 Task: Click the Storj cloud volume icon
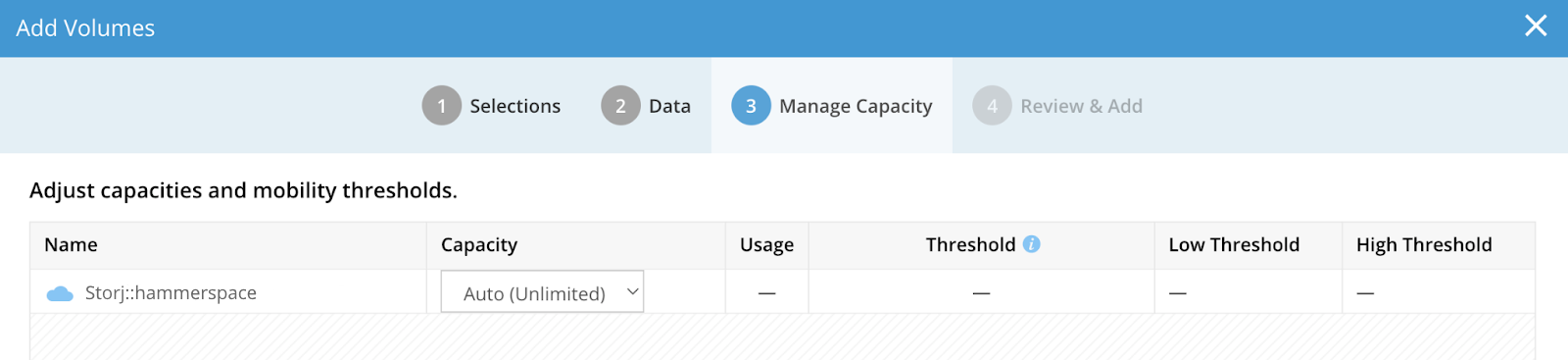click(61, 293)
